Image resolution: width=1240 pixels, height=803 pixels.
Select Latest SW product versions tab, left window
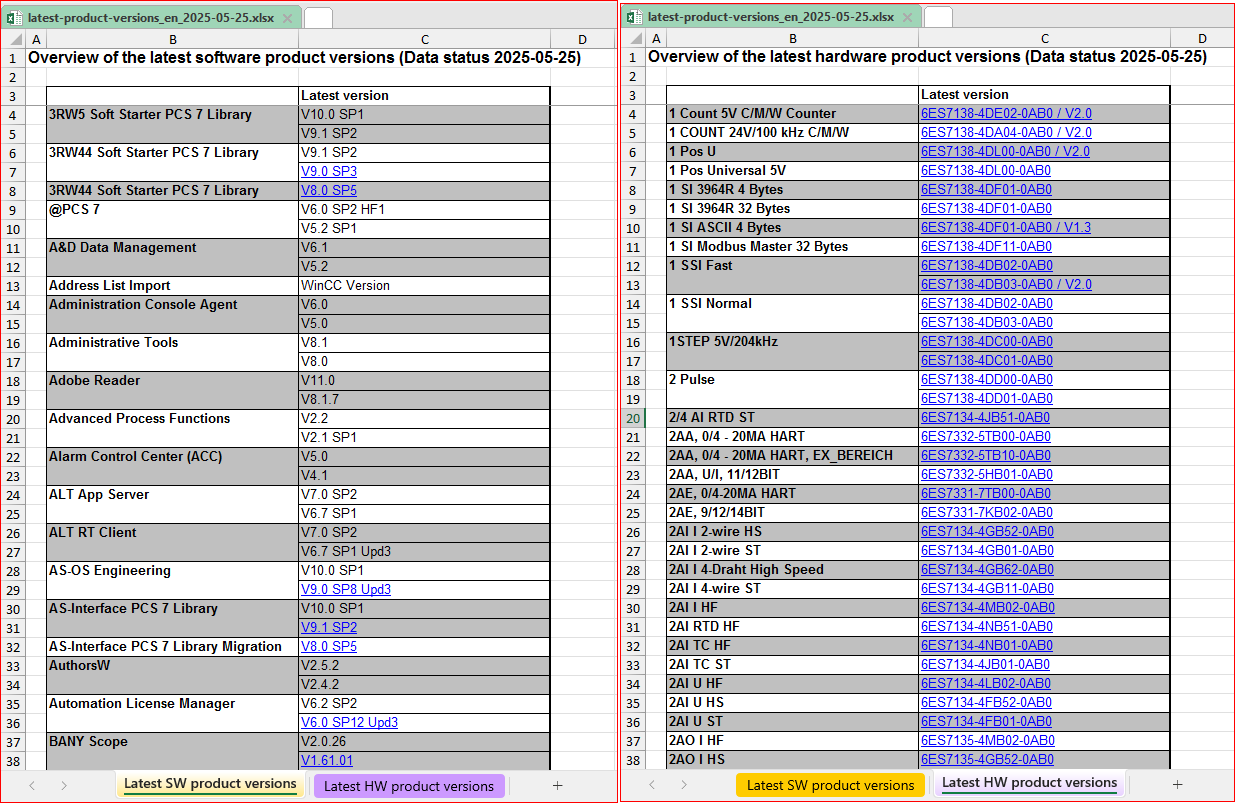[x=212, y=785]
